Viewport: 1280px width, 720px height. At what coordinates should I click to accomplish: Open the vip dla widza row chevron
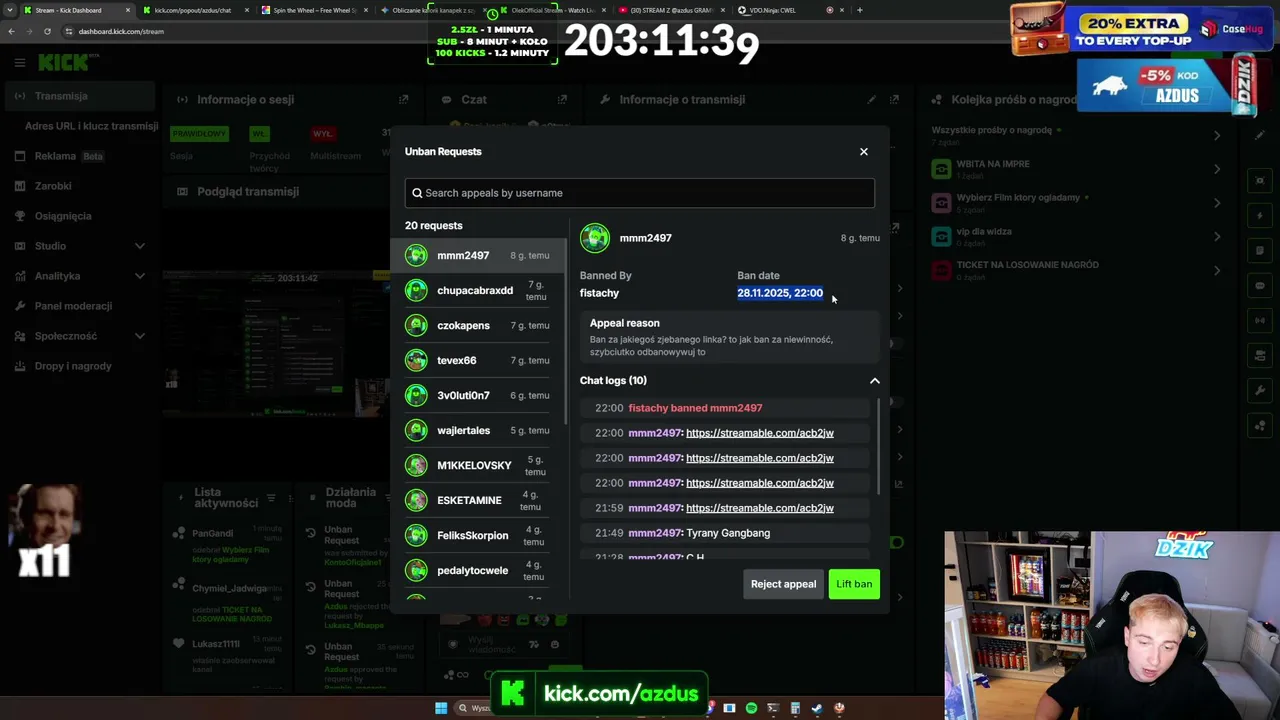point(1217,237)
